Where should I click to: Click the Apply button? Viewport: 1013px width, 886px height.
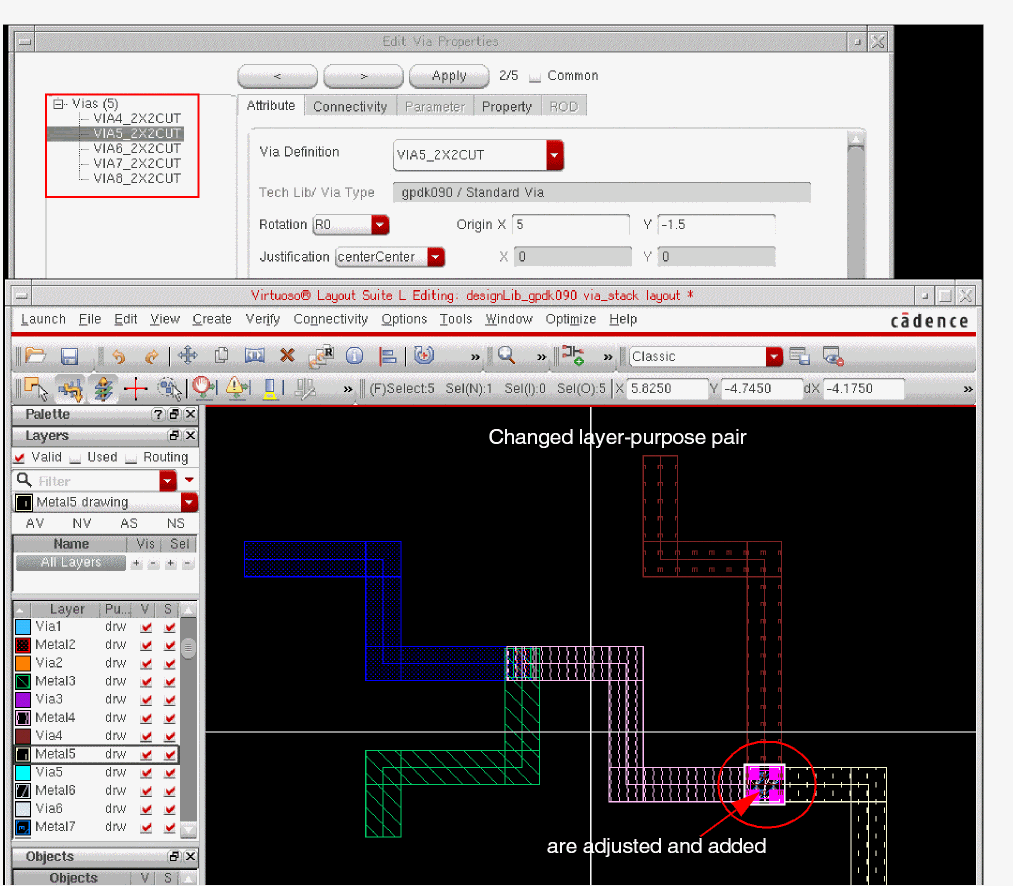[449, 76]
